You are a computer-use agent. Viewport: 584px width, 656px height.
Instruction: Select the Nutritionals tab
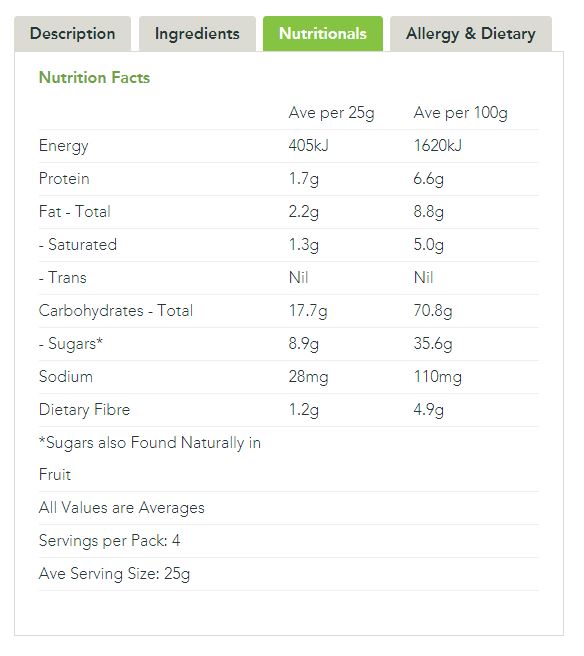click(323, 34)
